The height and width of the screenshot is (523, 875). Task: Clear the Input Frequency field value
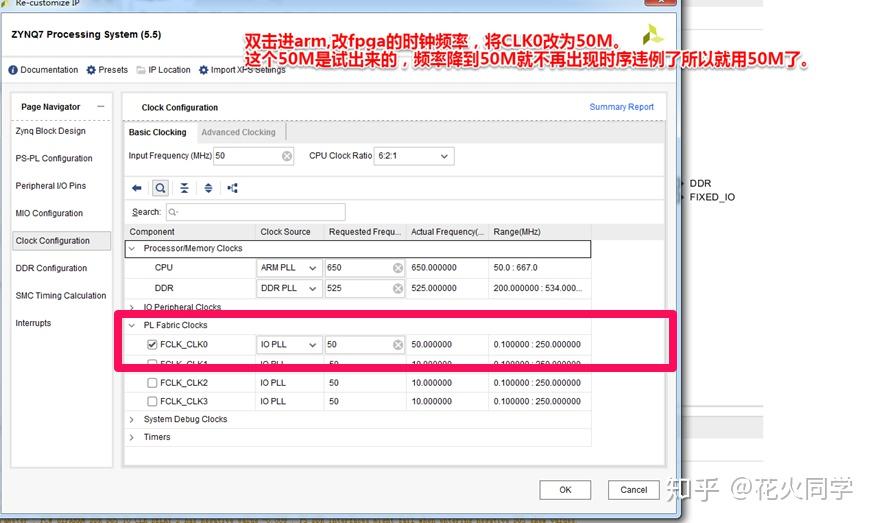click(287, 156)
